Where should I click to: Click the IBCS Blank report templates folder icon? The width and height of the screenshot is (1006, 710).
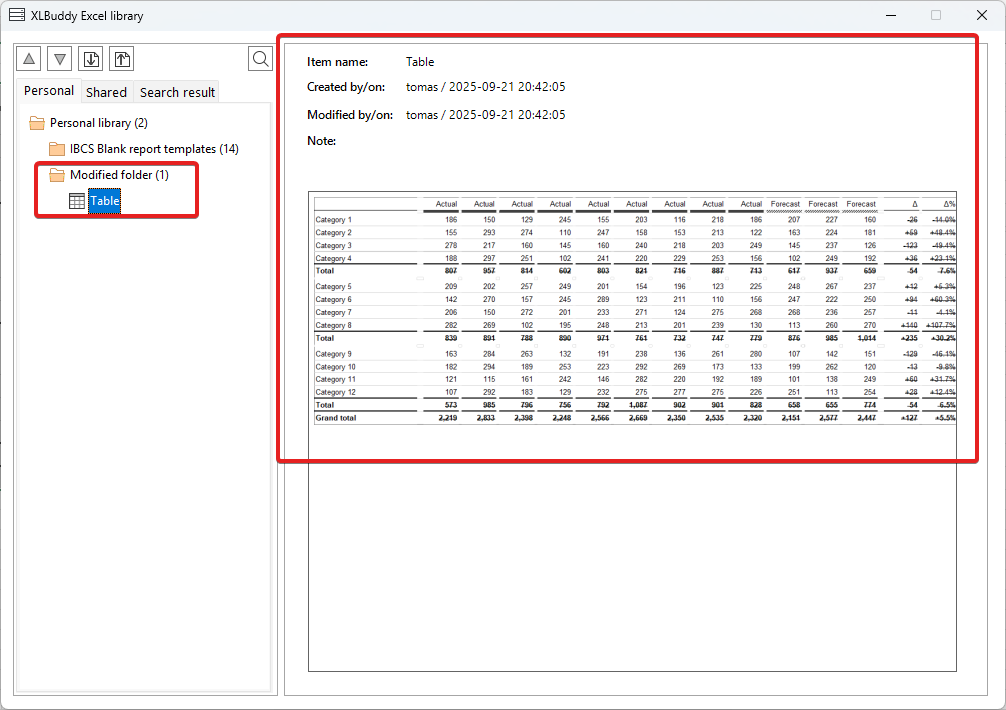coord(57,149)
